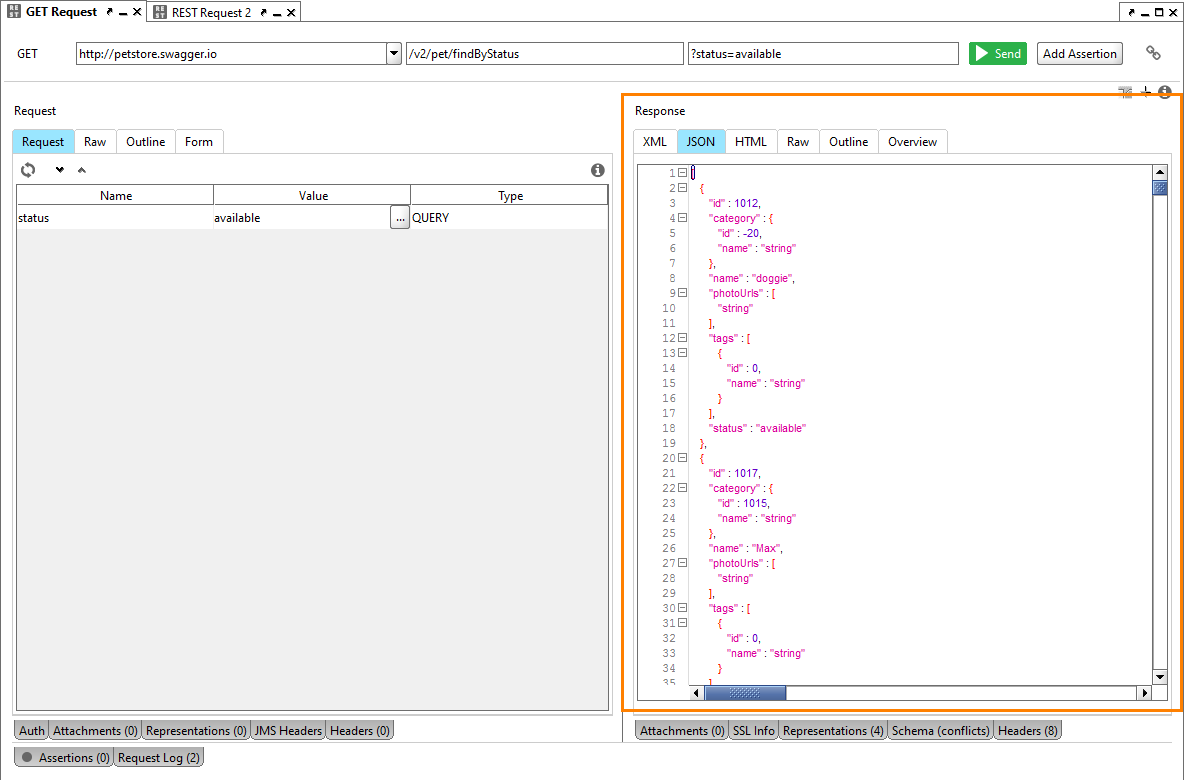Click the down chevron to move parameter down
The height and width of the screenshot is (780, 1186).
(x=59, y=169)
